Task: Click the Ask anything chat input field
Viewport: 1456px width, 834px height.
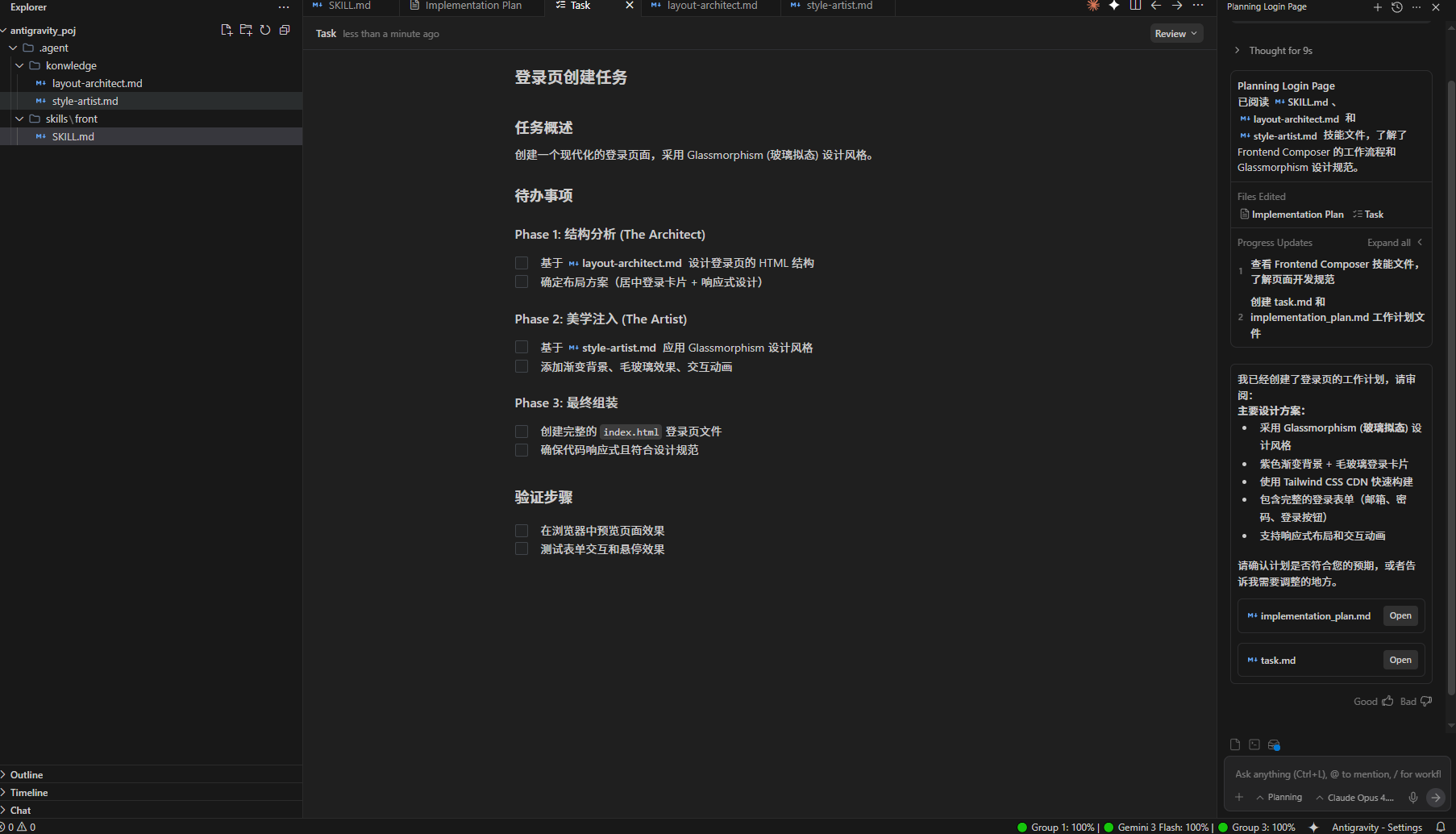Action: point(1330,774)
